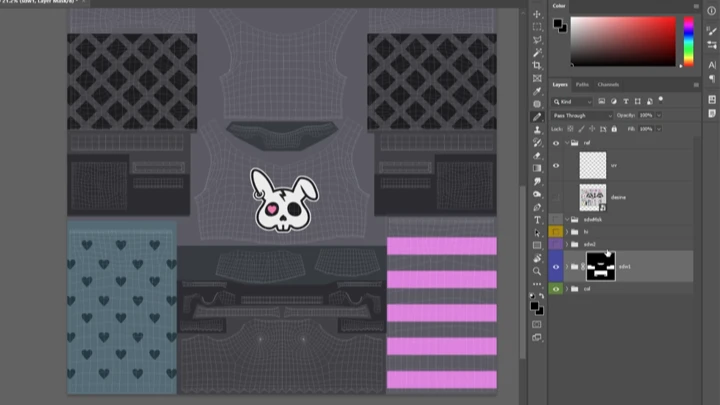This screenshot has width=720, height=405.
Task: Click the rainbow hue slider strip
Action: pos(688,42)
